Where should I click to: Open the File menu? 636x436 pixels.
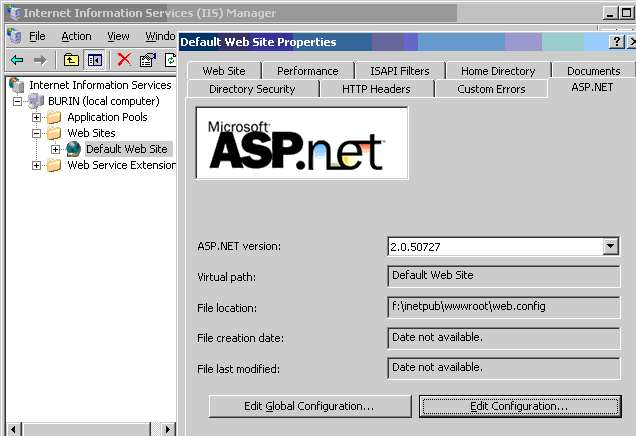(37, 36)
